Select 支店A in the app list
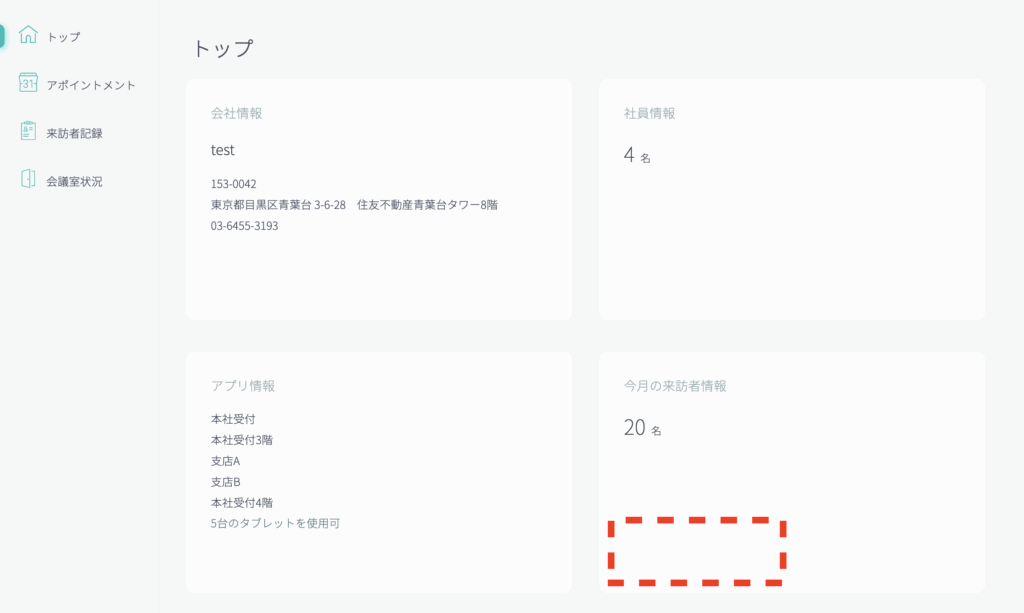Image resolution: width=1024 pixels, height=613 pixels. [225, 461]
